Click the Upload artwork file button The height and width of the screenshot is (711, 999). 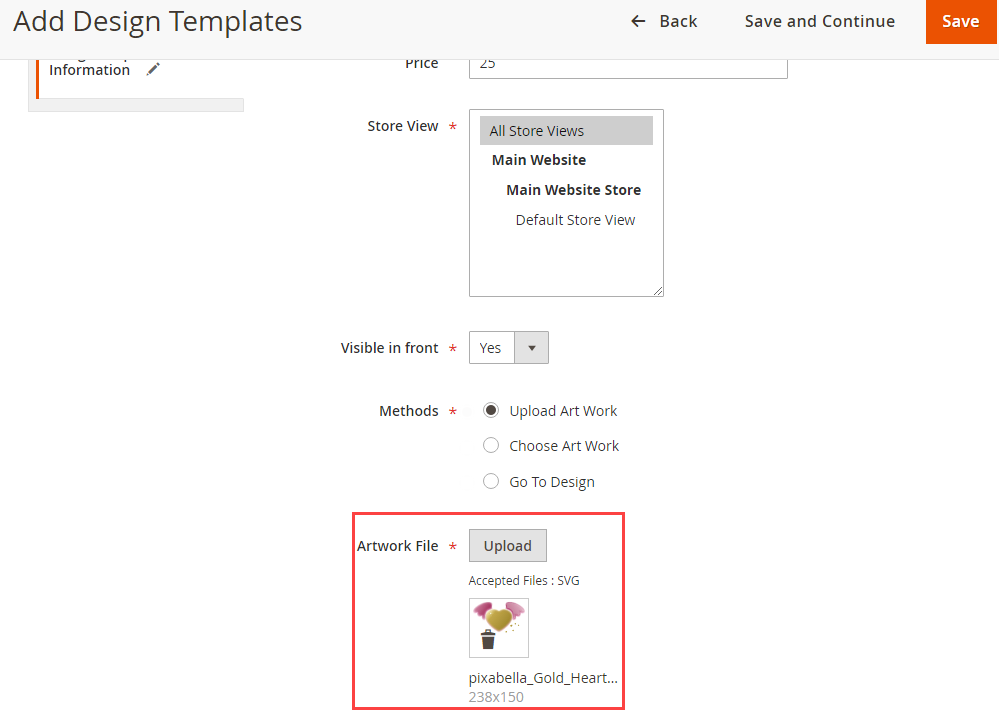(x=508, y=546)
